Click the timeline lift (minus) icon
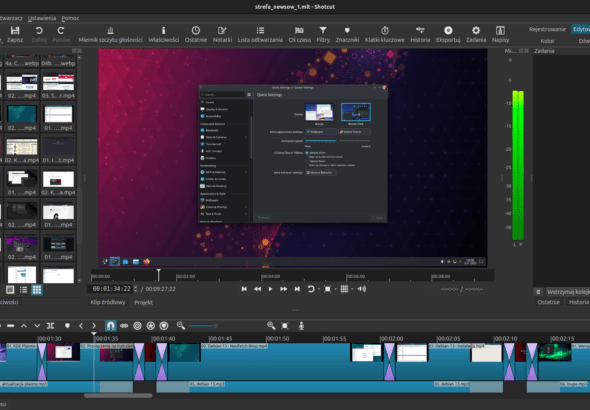 pos(11,326)
